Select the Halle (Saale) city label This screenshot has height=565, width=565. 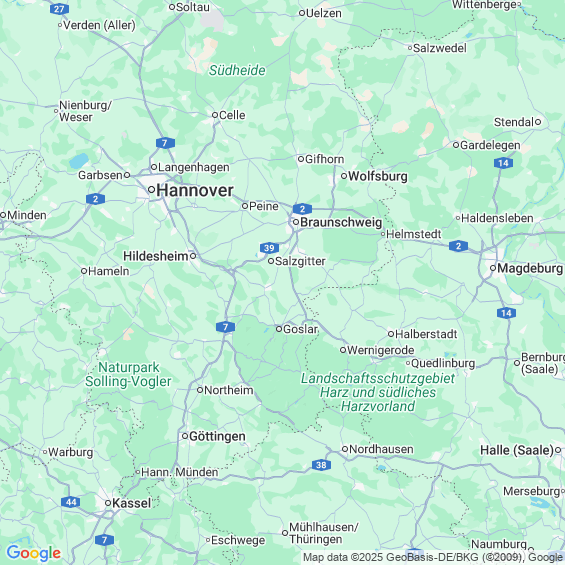click(517, 450)
